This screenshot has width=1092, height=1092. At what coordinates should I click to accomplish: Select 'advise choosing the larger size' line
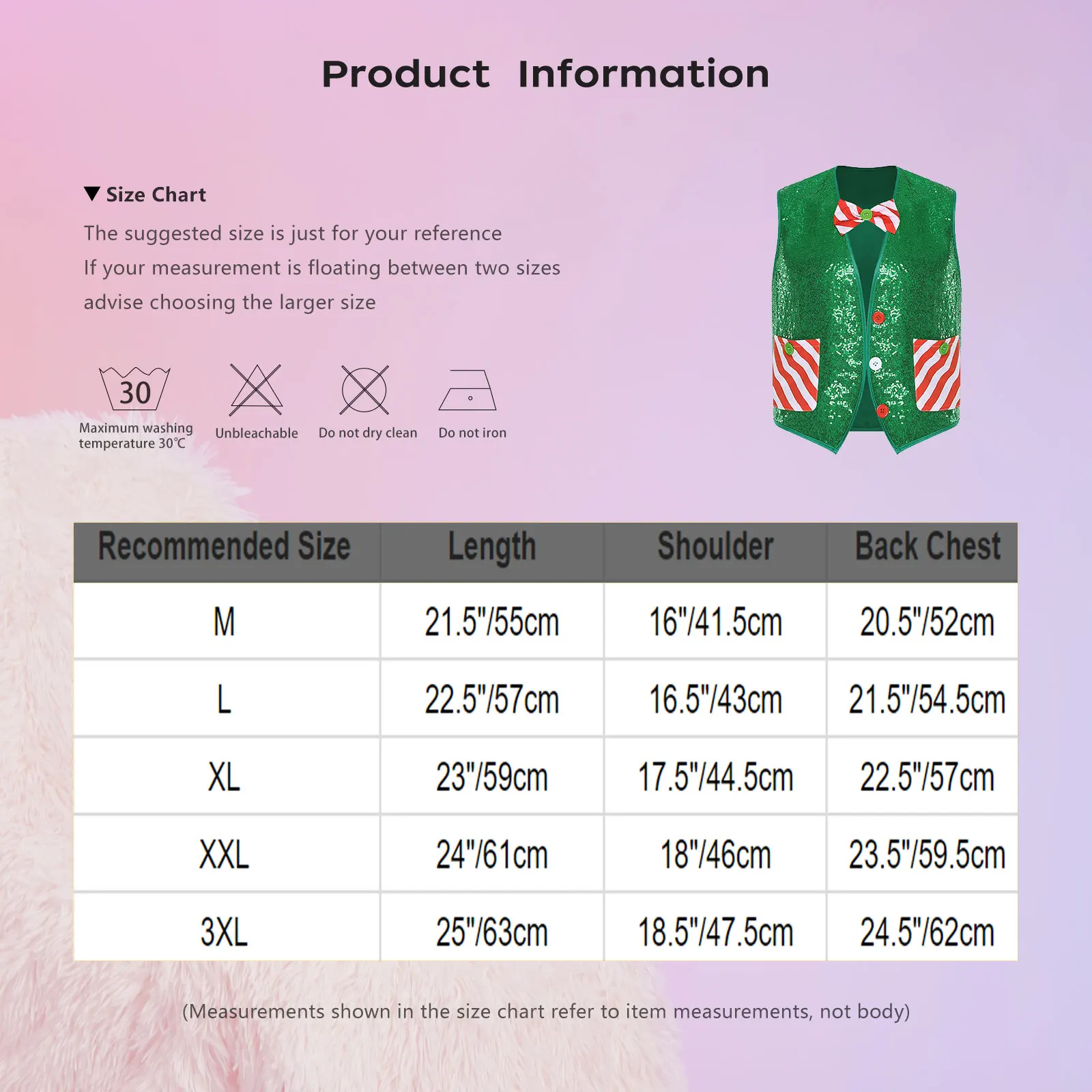coord(230,302)
